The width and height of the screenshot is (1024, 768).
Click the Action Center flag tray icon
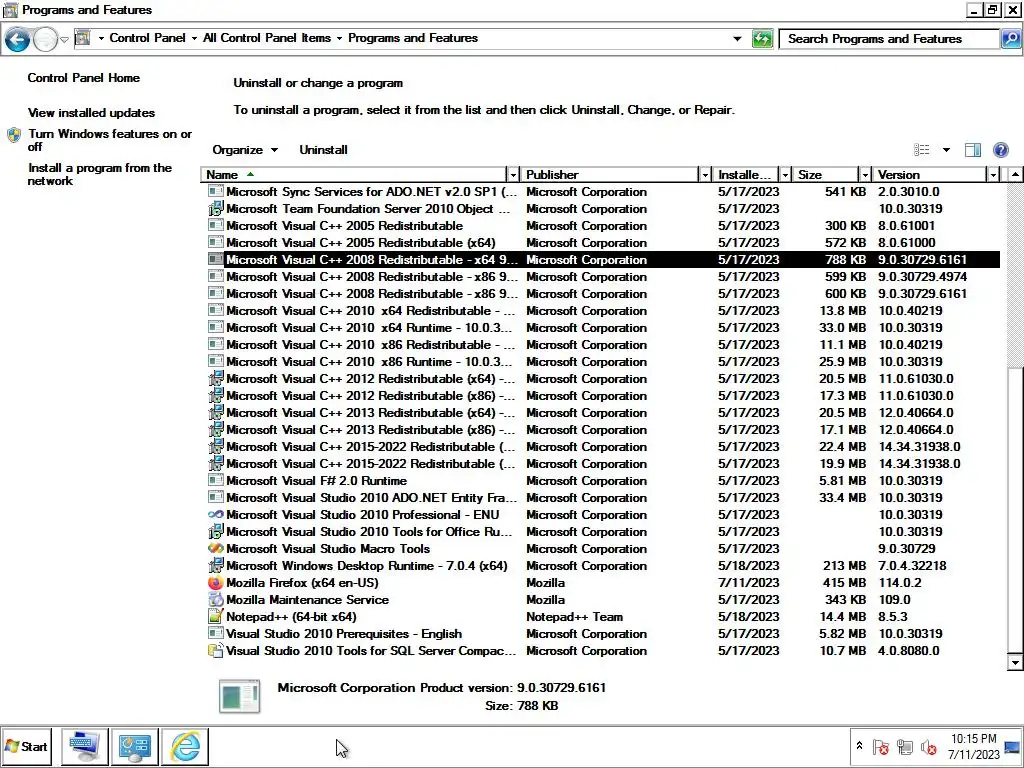pyautogui.click(x=880, y=747)
